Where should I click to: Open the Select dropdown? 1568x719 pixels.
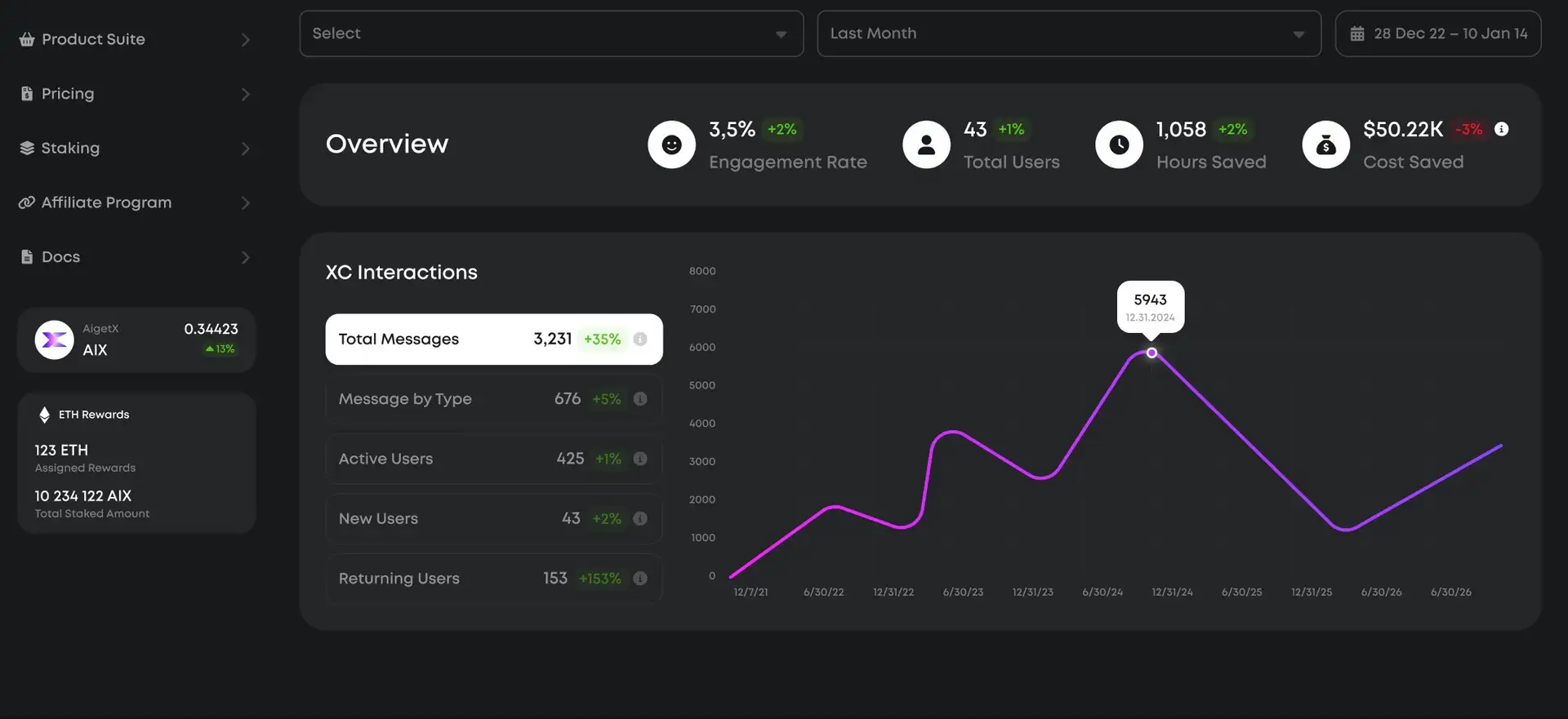[551, 33]
